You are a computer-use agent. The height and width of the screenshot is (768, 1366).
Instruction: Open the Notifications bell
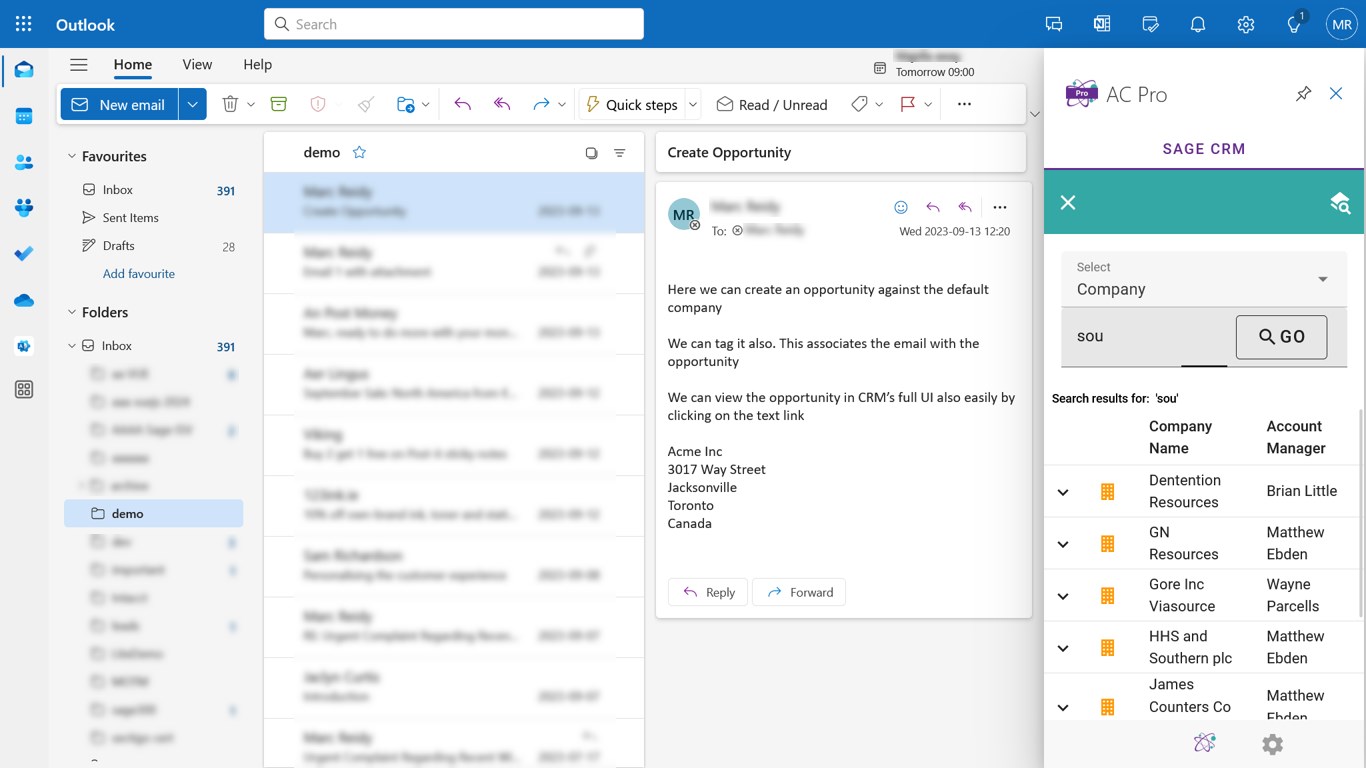(1198, 24)
